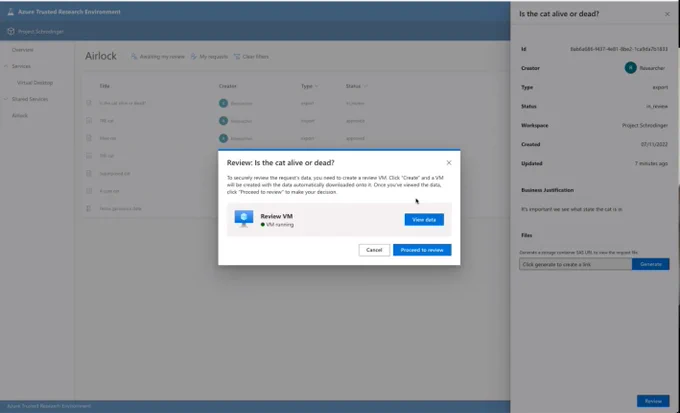Click the footer Azure Trusted Research Environment text
680x413 pixels.
pos(49,406)
